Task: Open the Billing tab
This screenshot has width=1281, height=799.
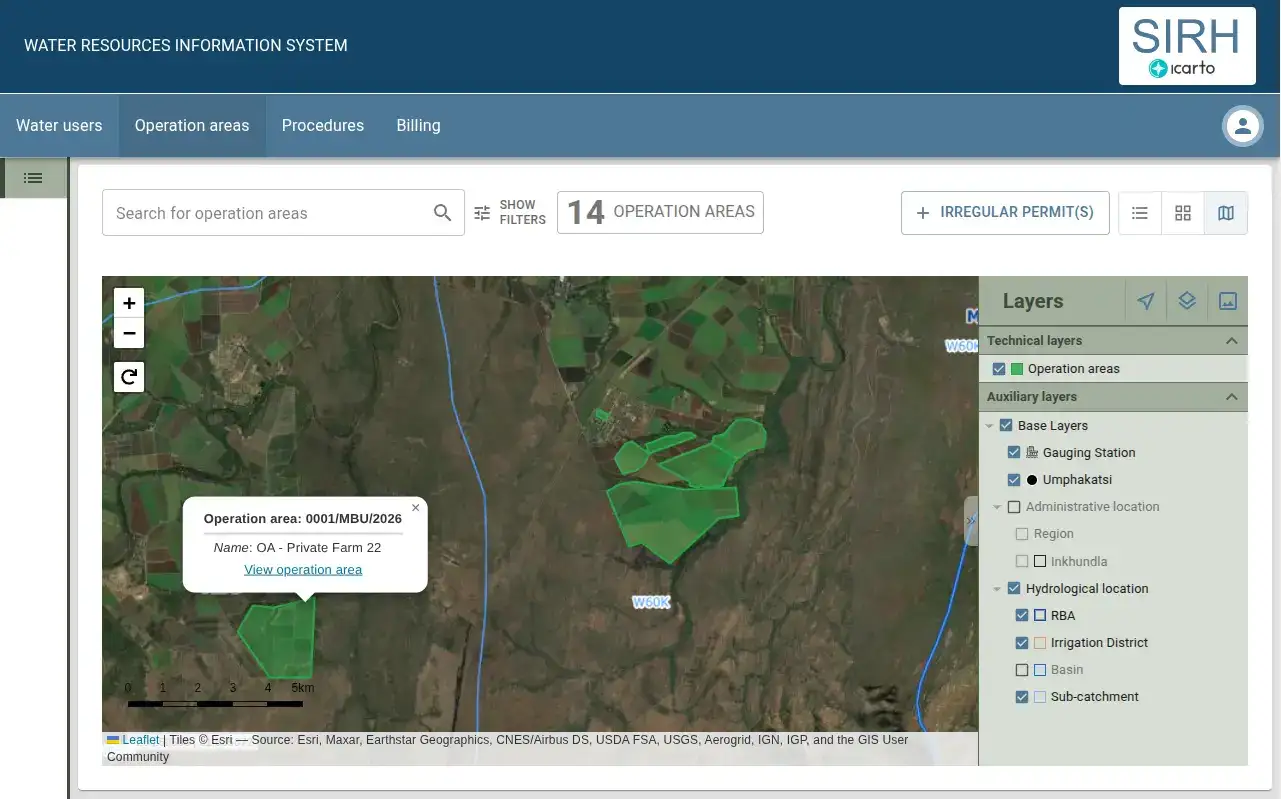Action: click(x=418, y=126)
